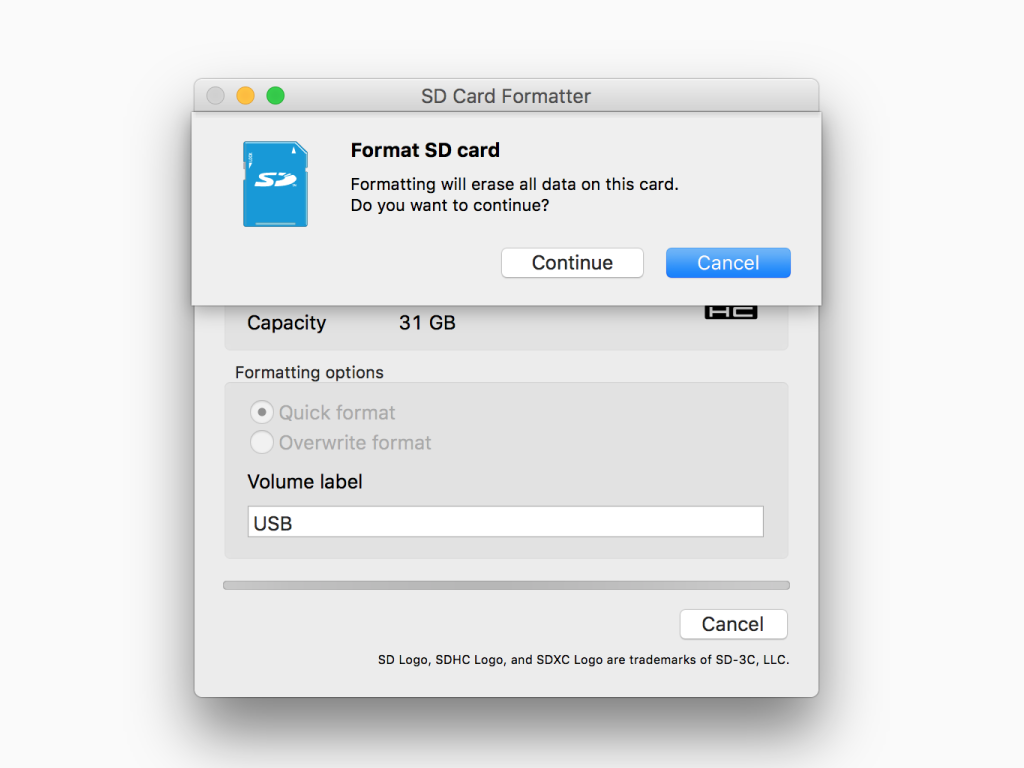1024x768 pixels.
Task: Click the 31 GB capacity value
Action: pos(427,323)
